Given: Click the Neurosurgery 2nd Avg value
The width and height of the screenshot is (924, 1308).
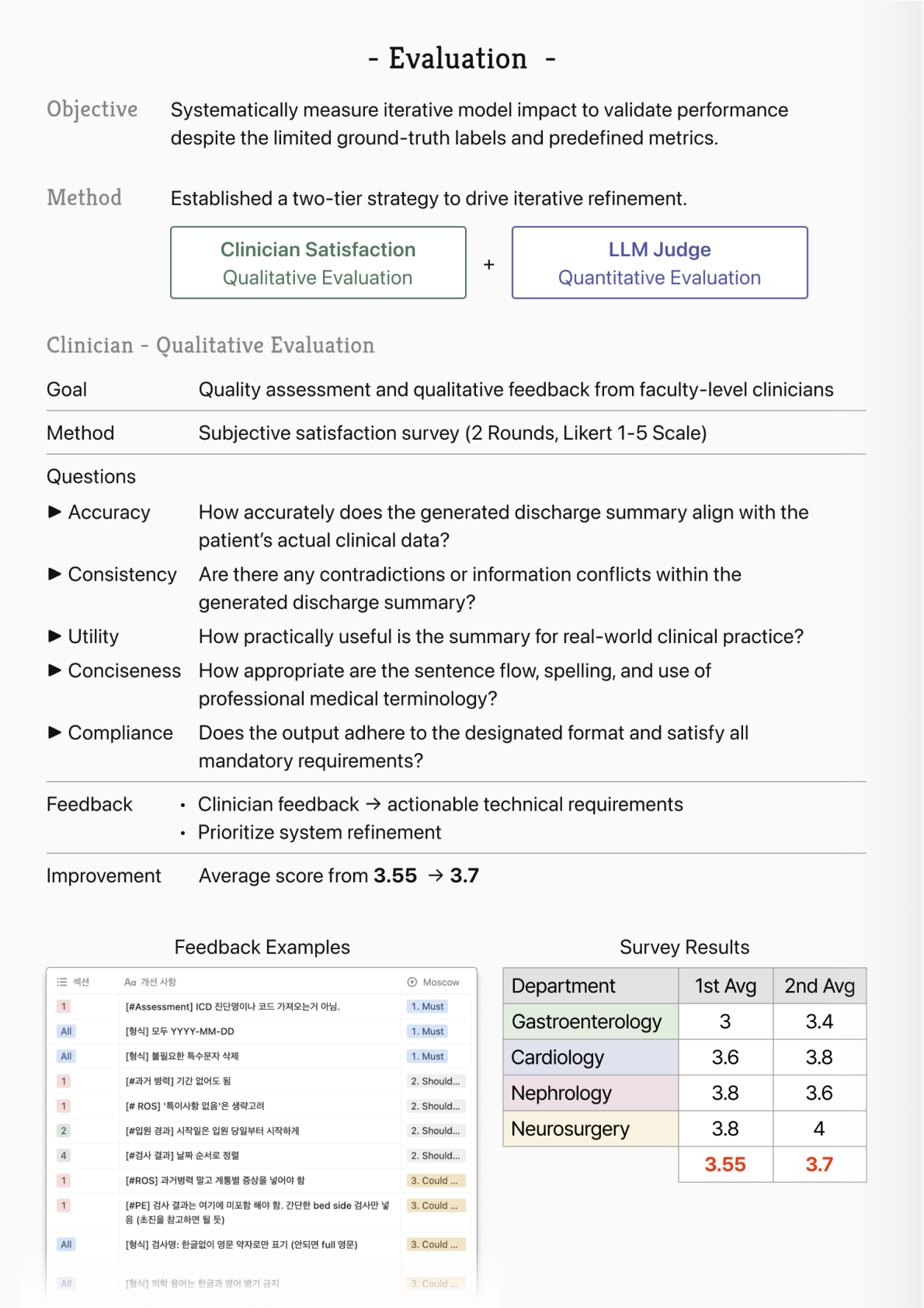Looking at the screenshot, I should [x=818, y=1129].
